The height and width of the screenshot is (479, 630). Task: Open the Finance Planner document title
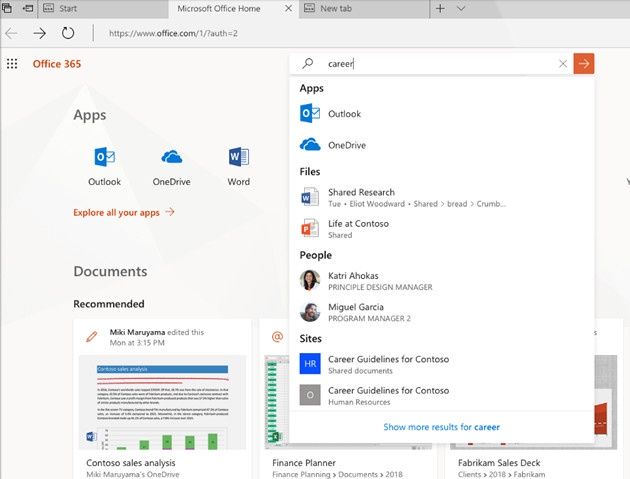point(304,463)
